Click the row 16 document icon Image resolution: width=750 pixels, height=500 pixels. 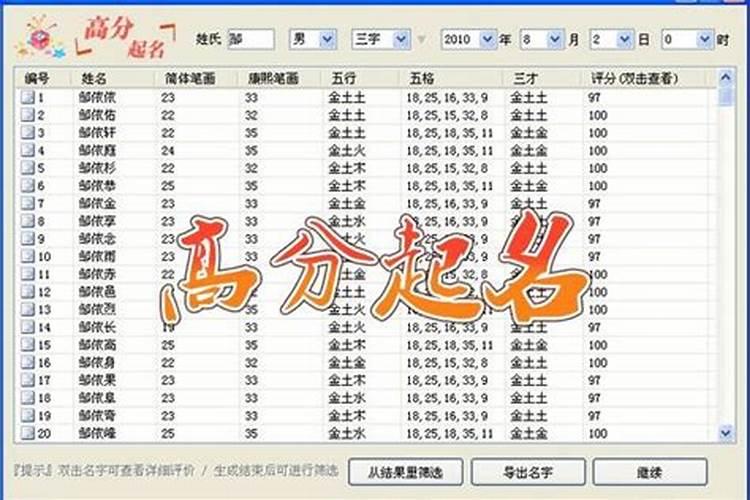click(28, 363)
